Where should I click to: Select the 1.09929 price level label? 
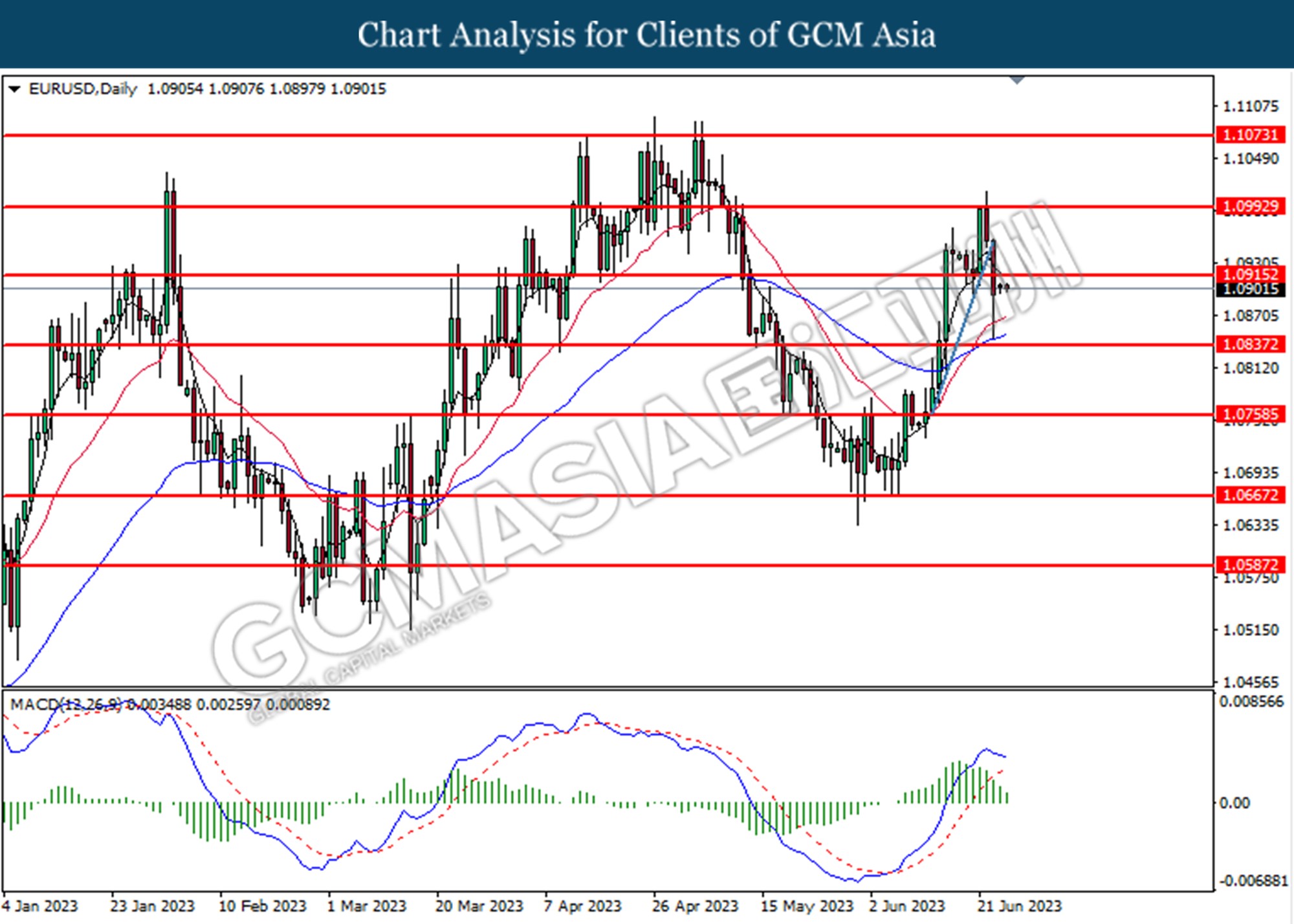[x=1251, y=206]
